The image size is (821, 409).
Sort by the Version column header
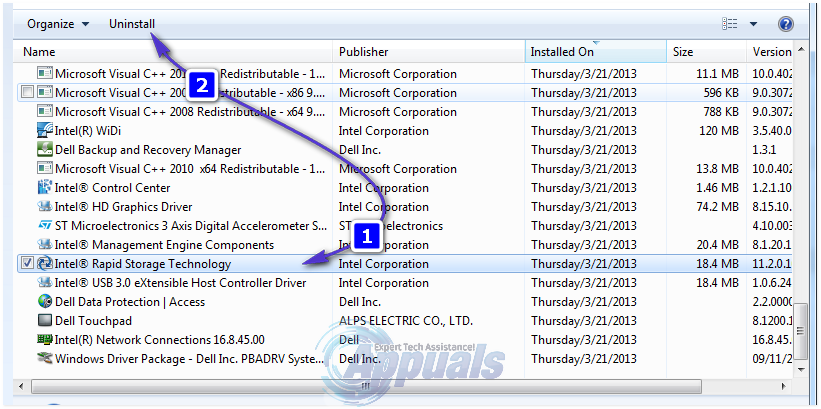[772, 52]
